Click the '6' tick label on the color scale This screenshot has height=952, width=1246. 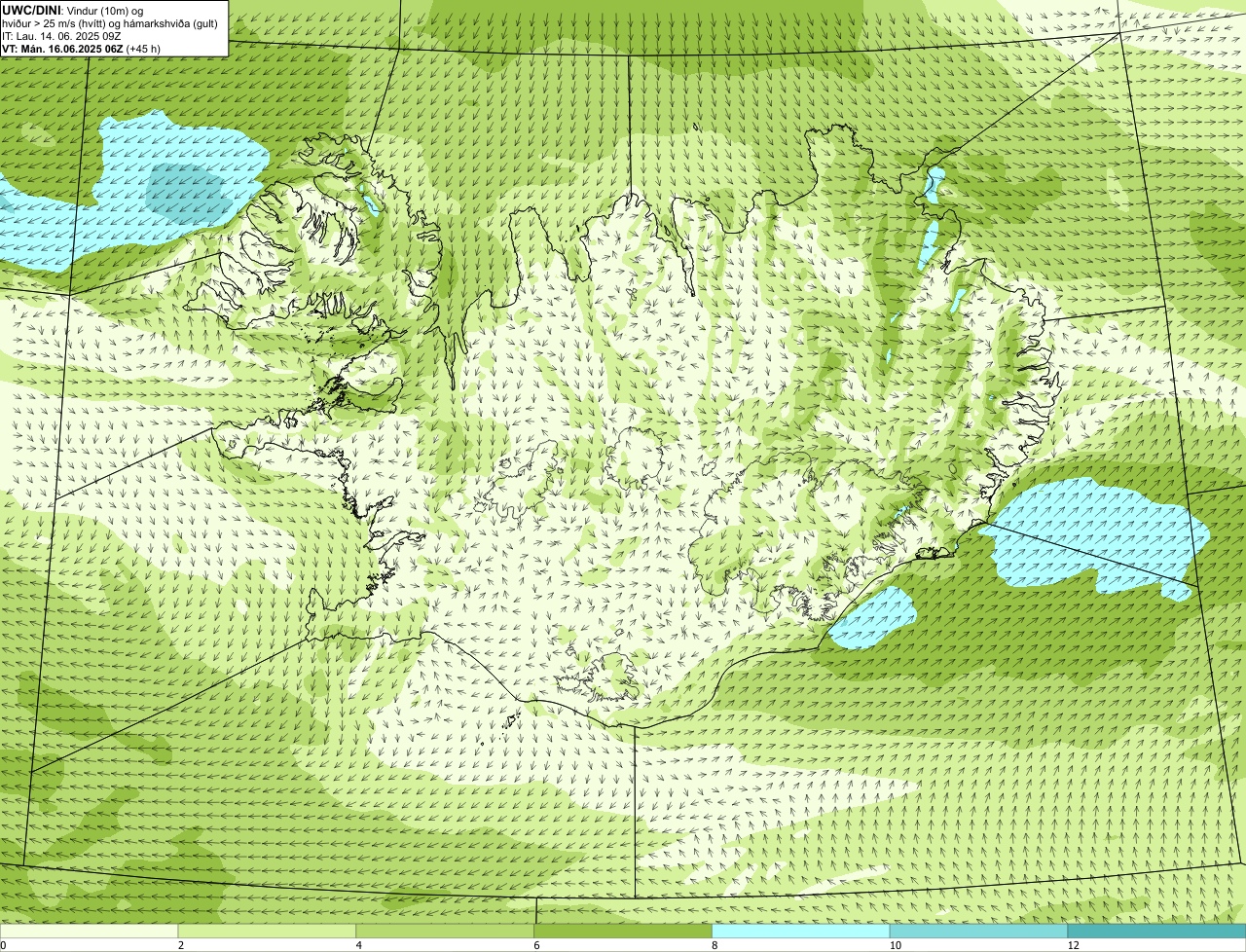[536, 945]
